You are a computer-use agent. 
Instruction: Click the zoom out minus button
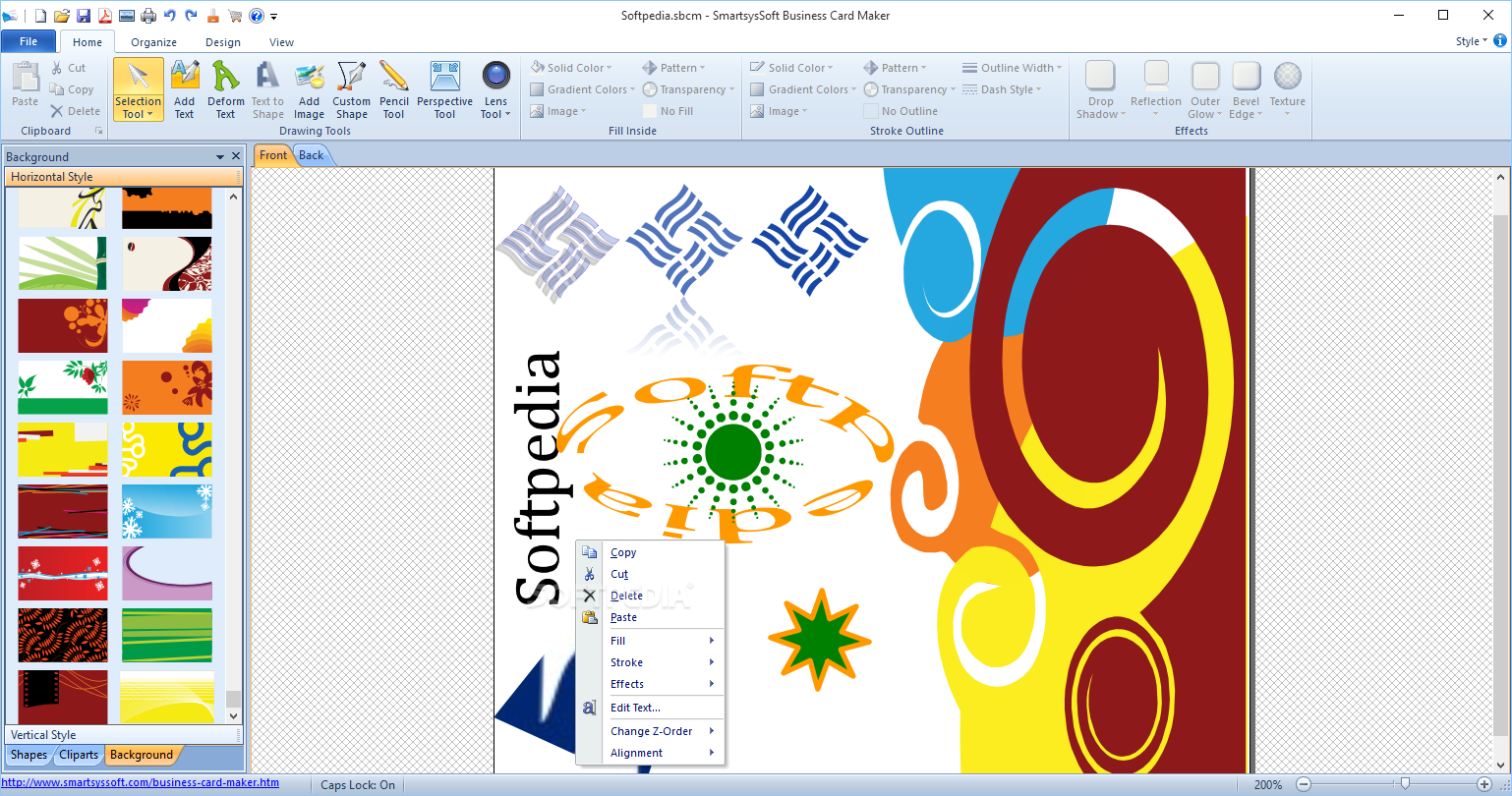[1304, 784]
